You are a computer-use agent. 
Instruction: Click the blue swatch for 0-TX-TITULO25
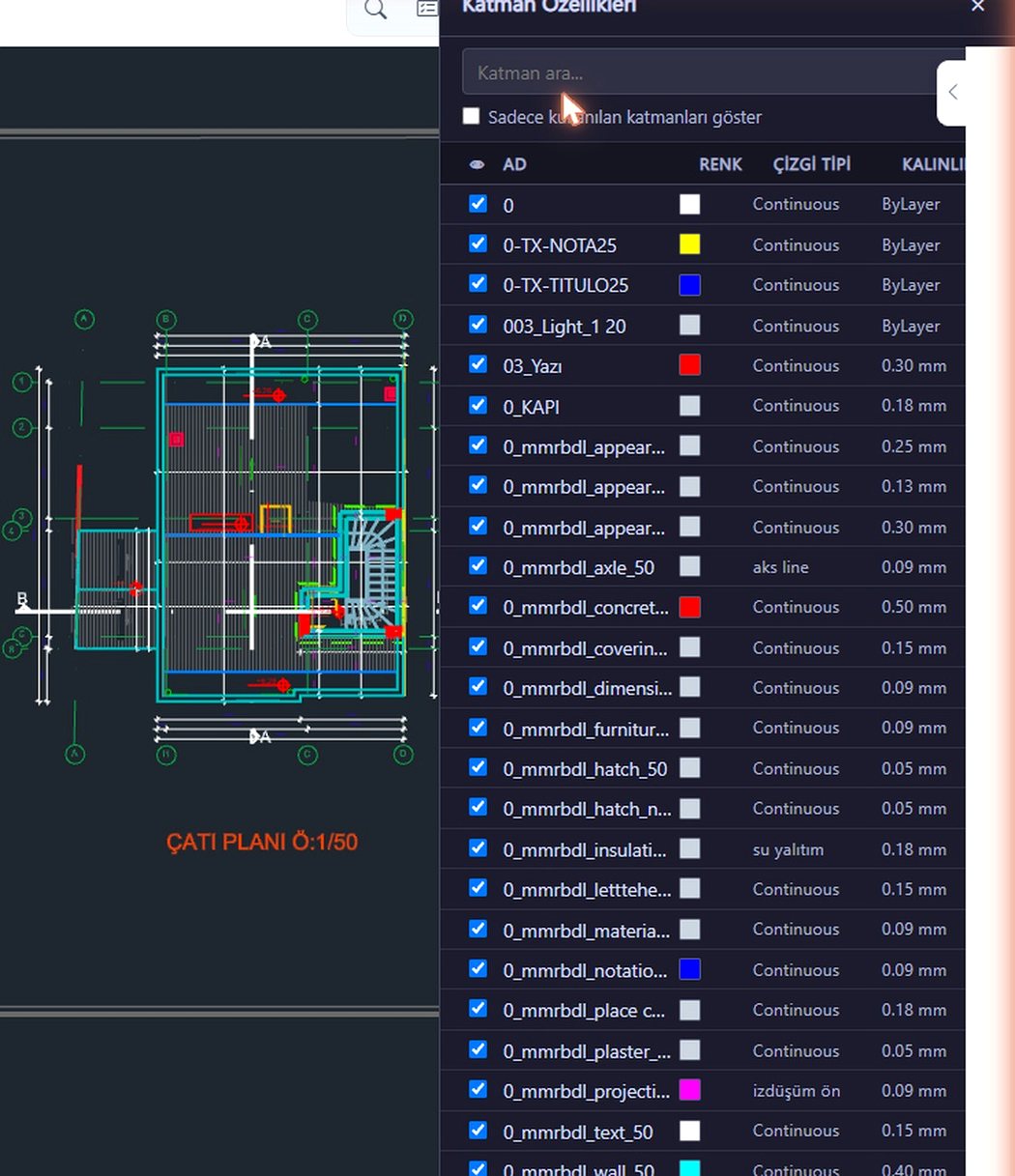[689, 285]
